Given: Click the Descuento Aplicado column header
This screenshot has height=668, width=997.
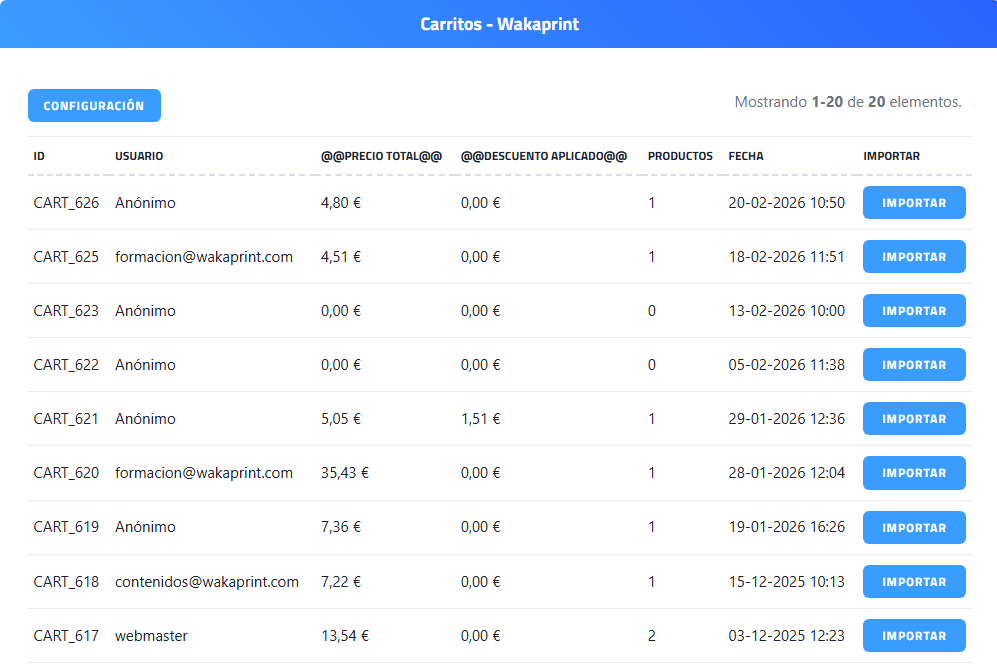Looking at the screenshot, I should tap(543, 156).
